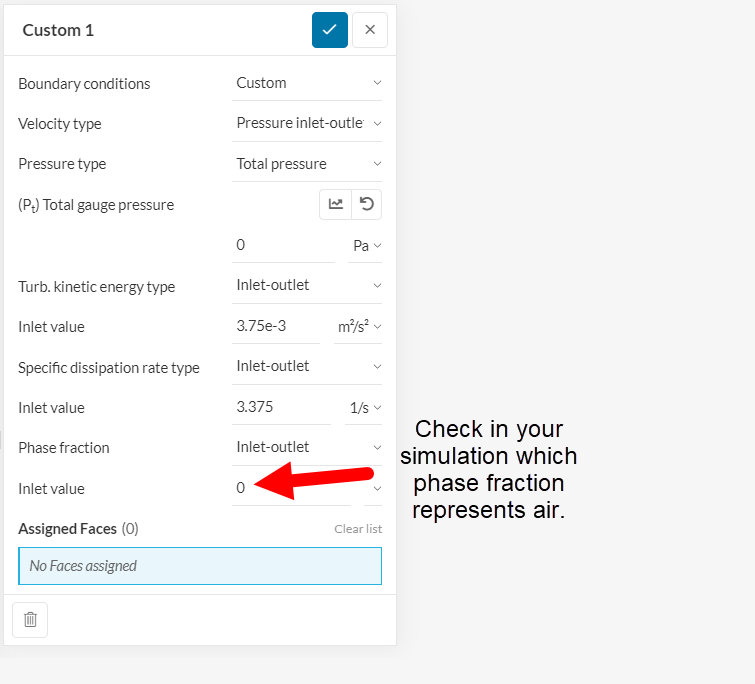Change the m²/s² unit selector
755x684 pixels.
(359, 326)
